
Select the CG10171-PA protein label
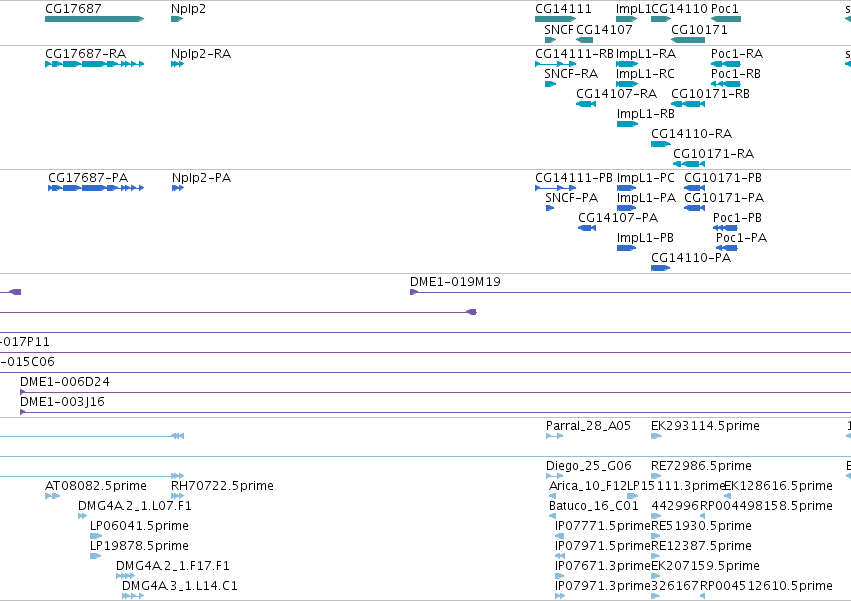coord(724,198)
